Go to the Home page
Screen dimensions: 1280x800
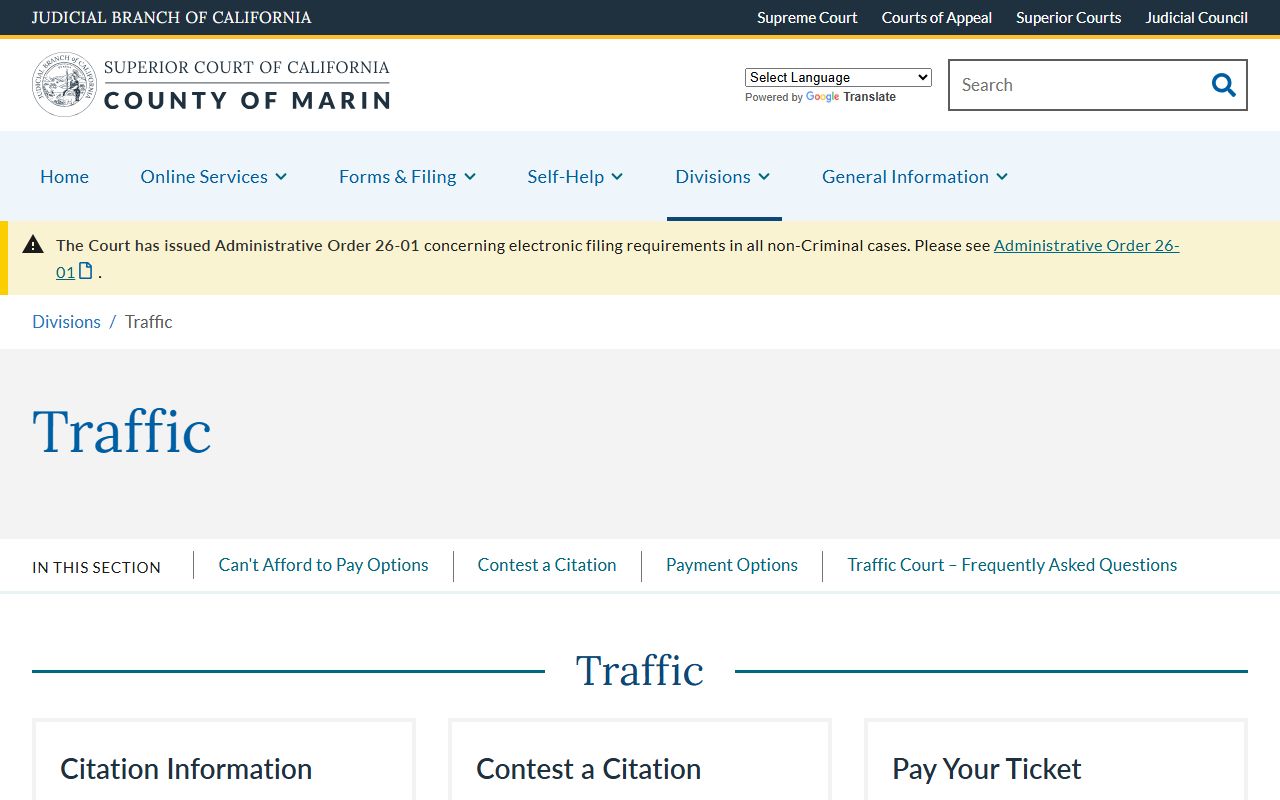point(64,176)
